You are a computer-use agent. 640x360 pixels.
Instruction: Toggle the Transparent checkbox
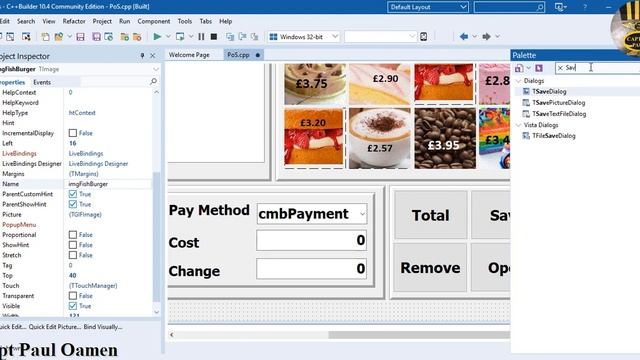tap(73, 296)
